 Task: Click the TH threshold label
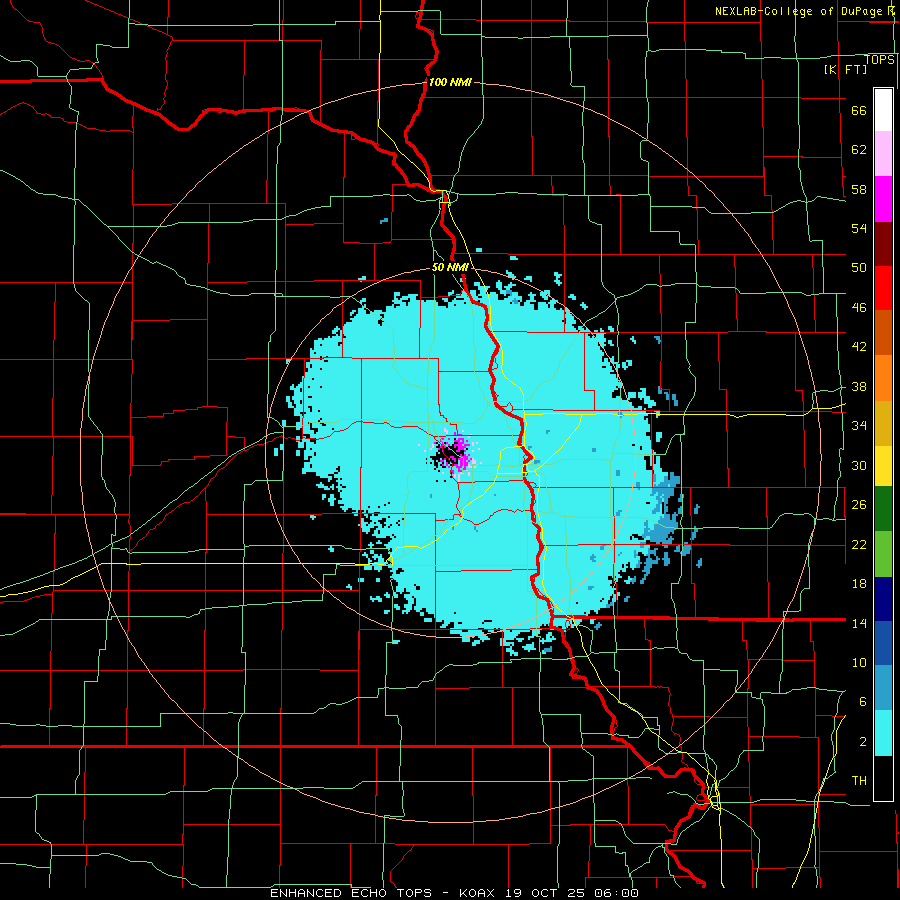(x=859, y=780)
